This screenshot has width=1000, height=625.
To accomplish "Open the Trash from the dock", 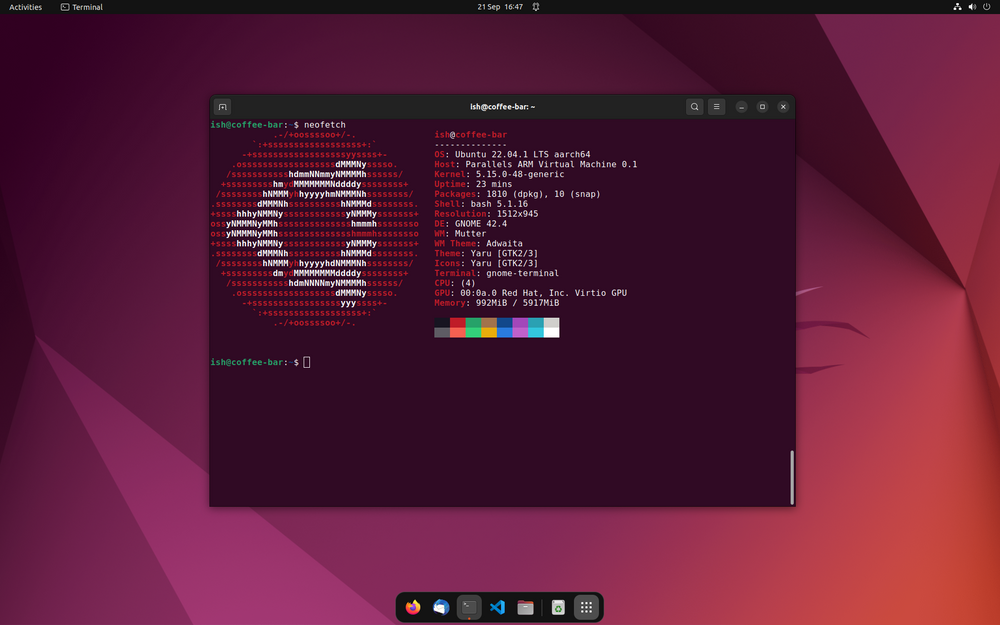I will point(557,607).
